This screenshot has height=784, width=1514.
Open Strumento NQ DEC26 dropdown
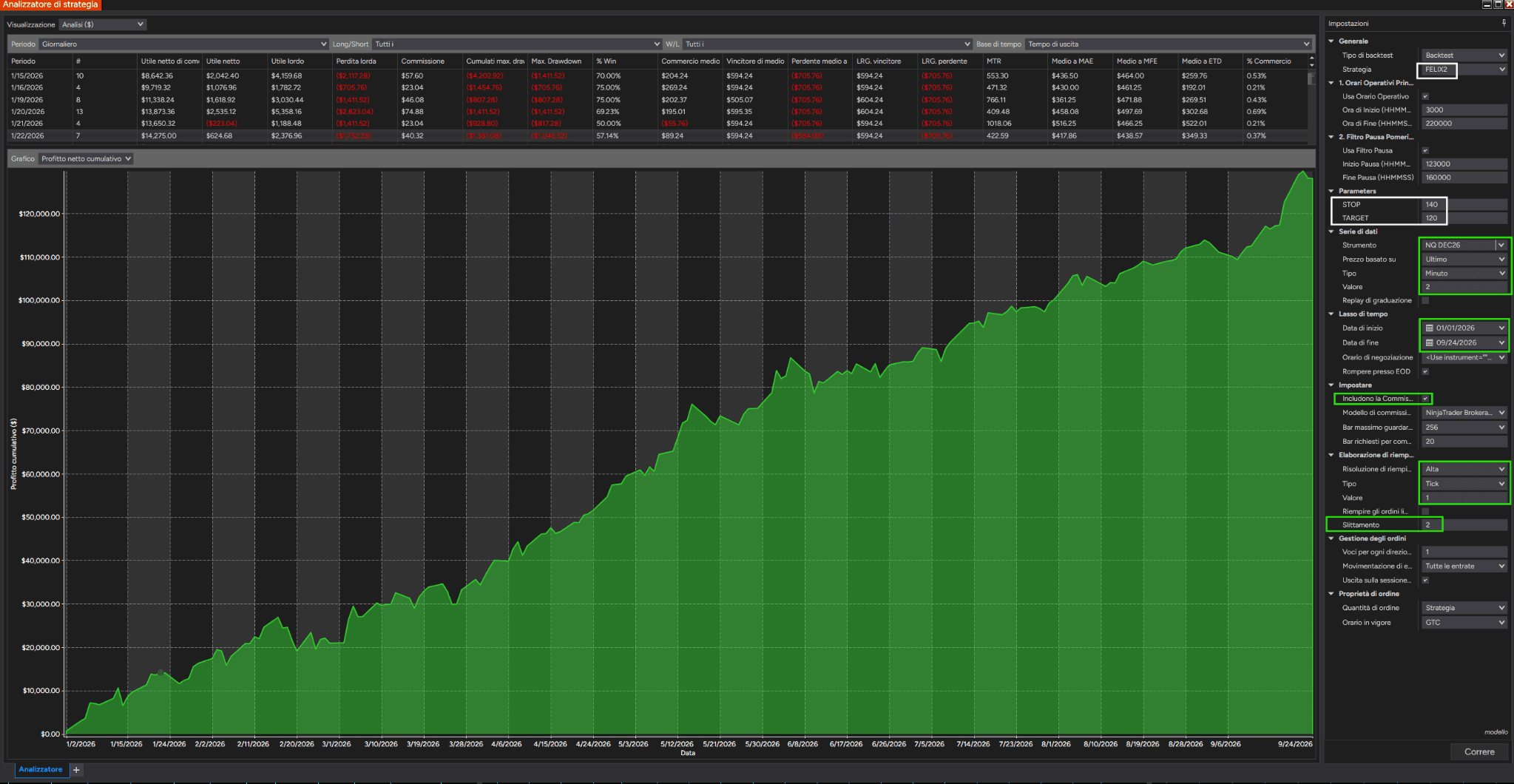pos(1464,245)
